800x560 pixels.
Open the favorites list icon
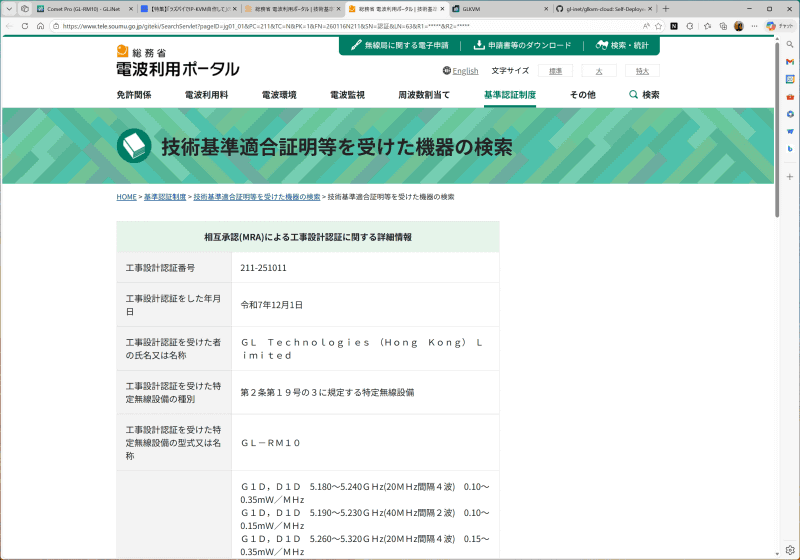click(707, 26)
